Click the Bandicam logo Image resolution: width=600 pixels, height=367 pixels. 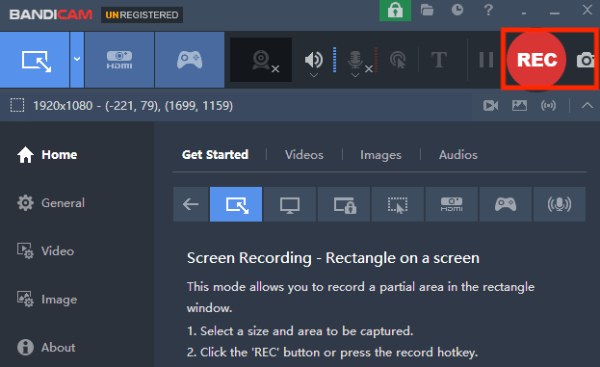[x=51, y=15]
